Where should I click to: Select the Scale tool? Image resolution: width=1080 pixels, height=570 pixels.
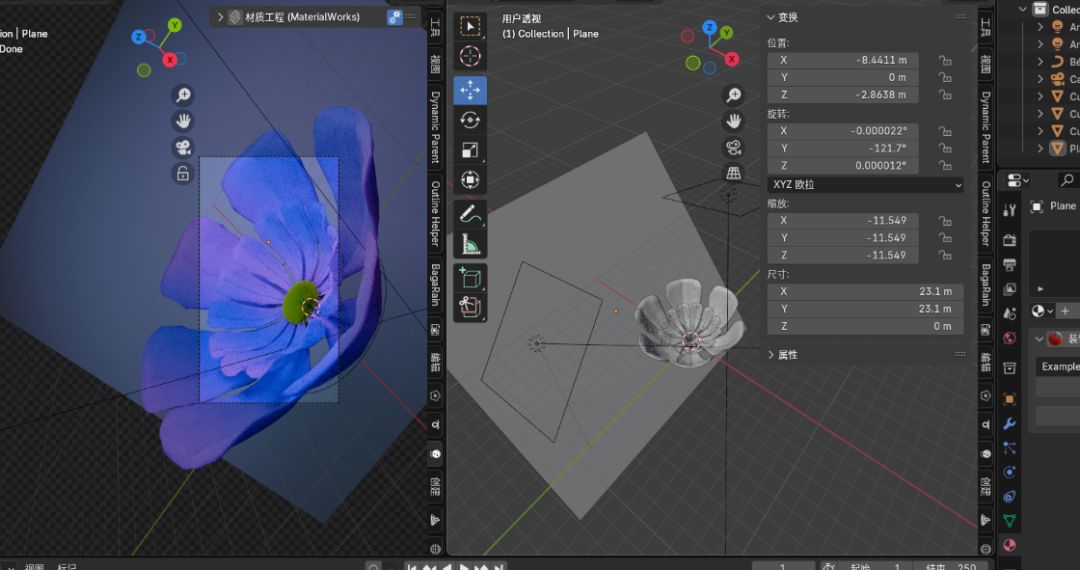click(469, 150)
